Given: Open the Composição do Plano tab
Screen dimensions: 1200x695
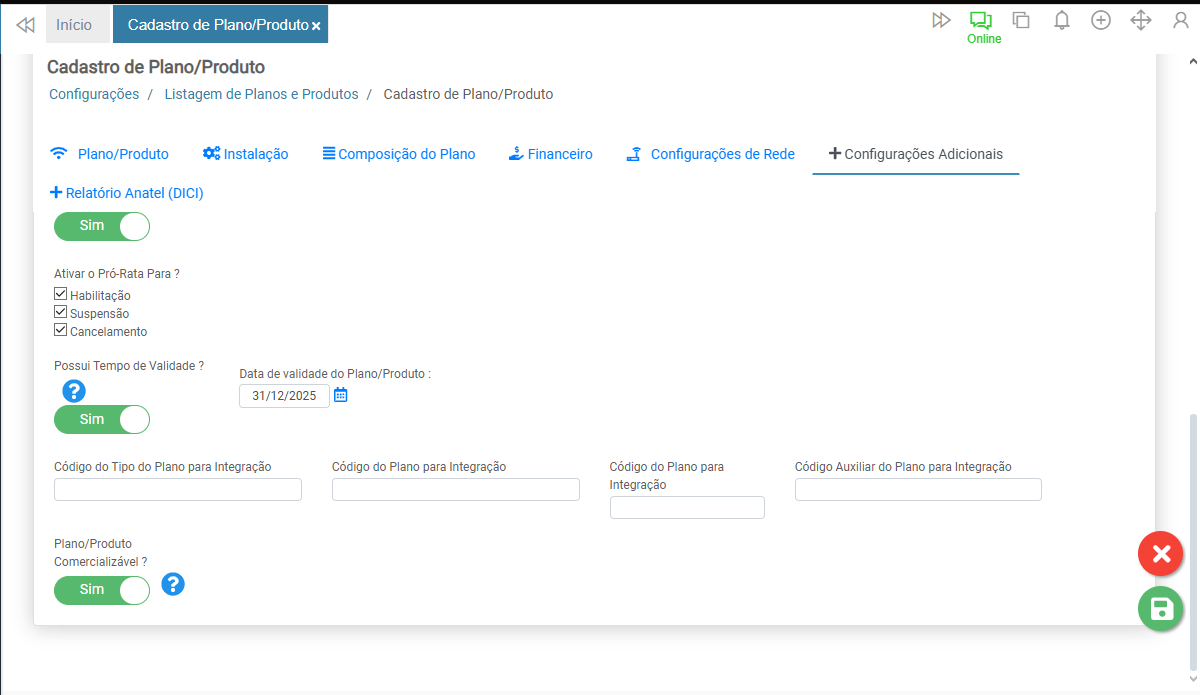Looking at the screenshot, I should (x=398, y=154).
